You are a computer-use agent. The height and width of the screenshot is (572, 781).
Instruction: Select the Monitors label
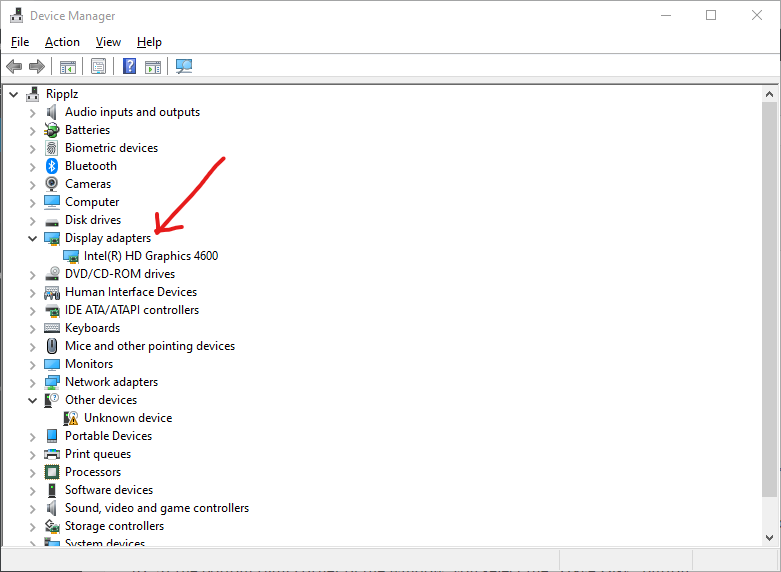point(89,364)
